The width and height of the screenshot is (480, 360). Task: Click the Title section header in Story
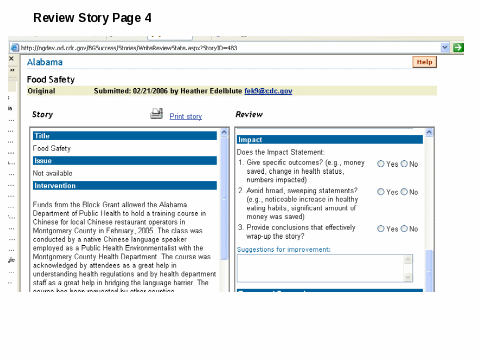click(125, 136)
